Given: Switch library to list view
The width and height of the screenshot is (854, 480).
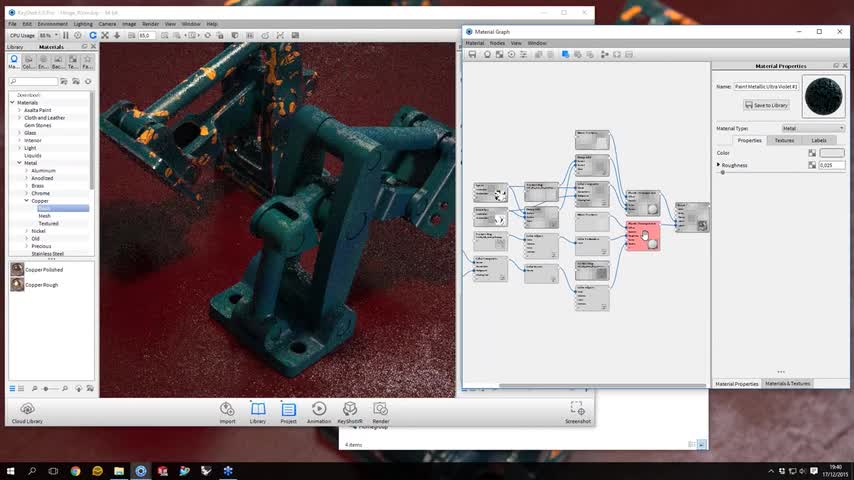Looking at the screenshot, I should [12, 388].
